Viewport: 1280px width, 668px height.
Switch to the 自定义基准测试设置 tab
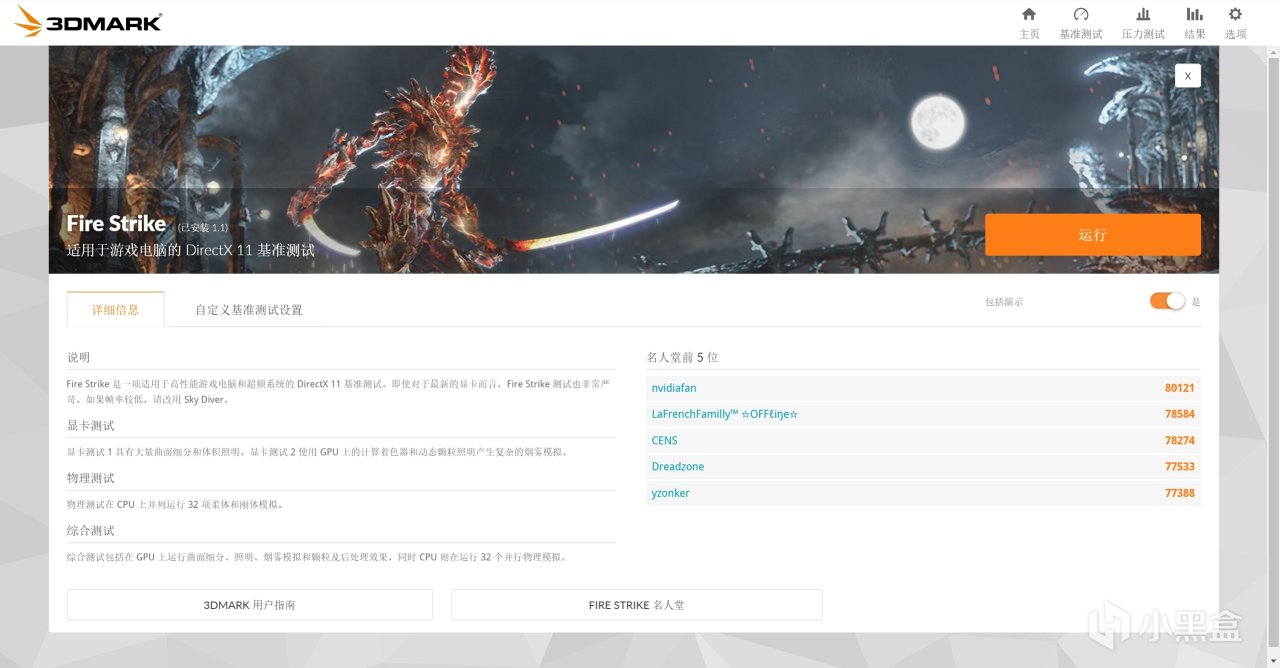point(249,310)
